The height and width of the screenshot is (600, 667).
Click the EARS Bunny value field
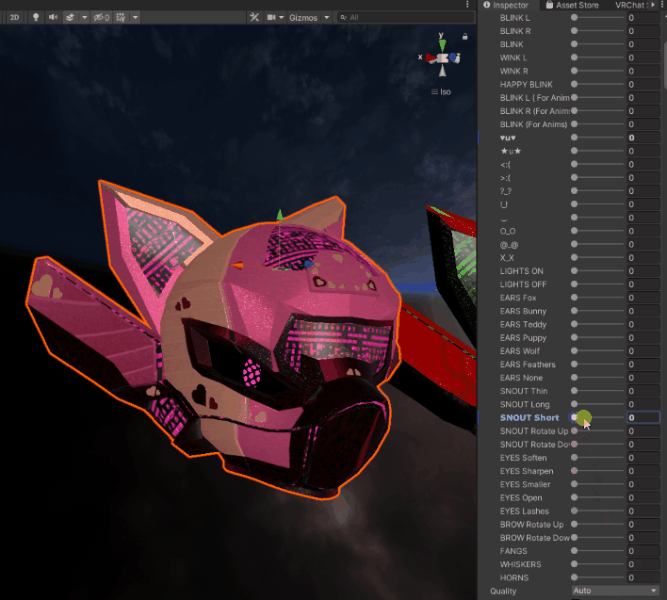[643, 311]
